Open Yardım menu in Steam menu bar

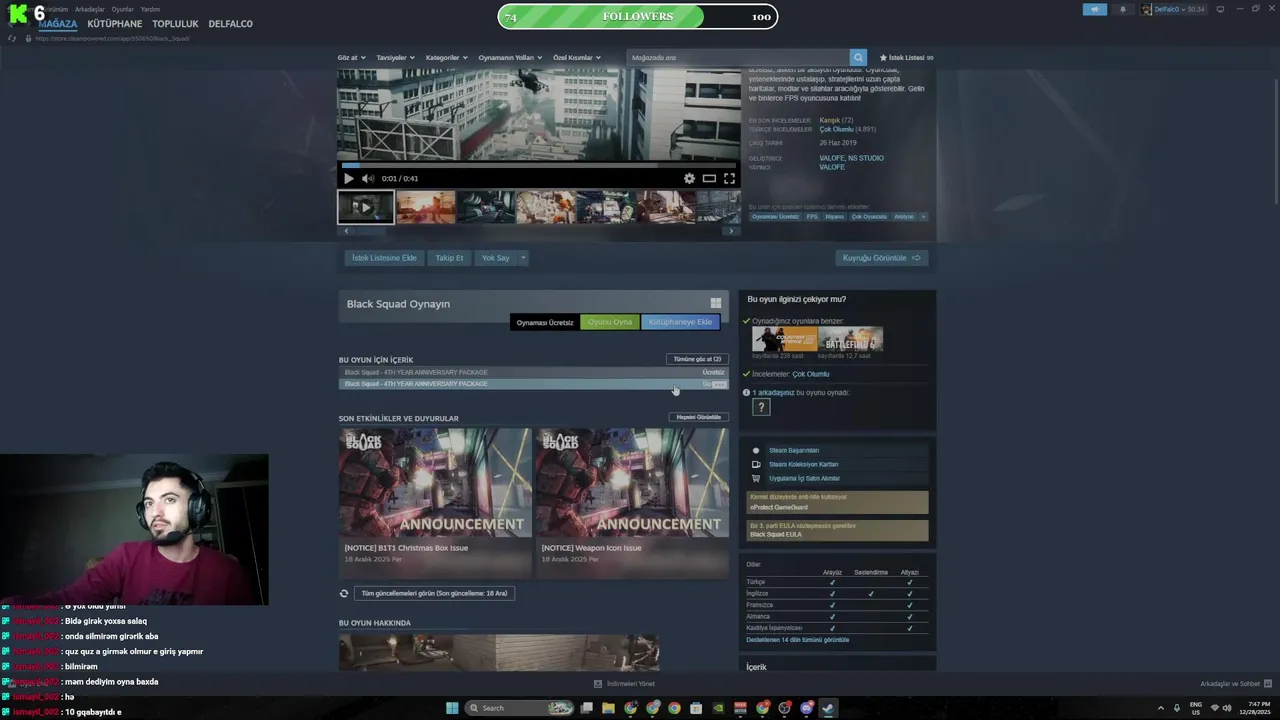click(150, 9)
